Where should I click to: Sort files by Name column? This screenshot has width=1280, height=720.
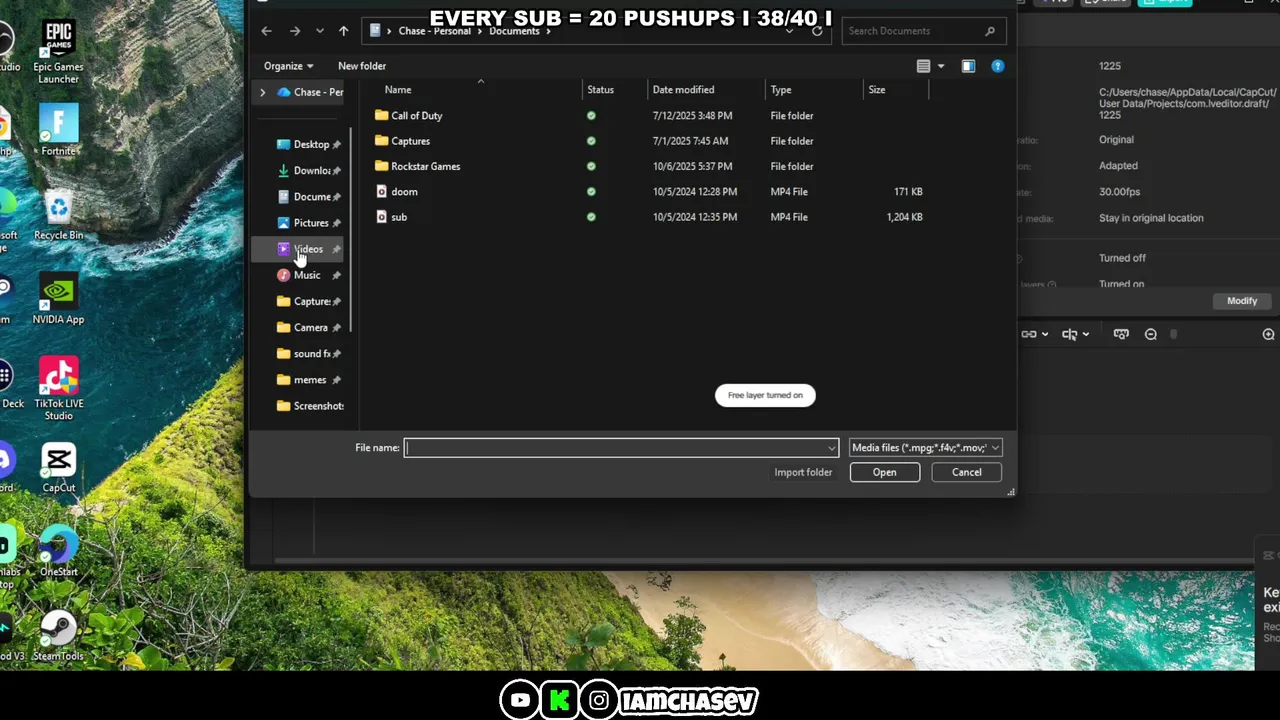[x=398, y=90]
